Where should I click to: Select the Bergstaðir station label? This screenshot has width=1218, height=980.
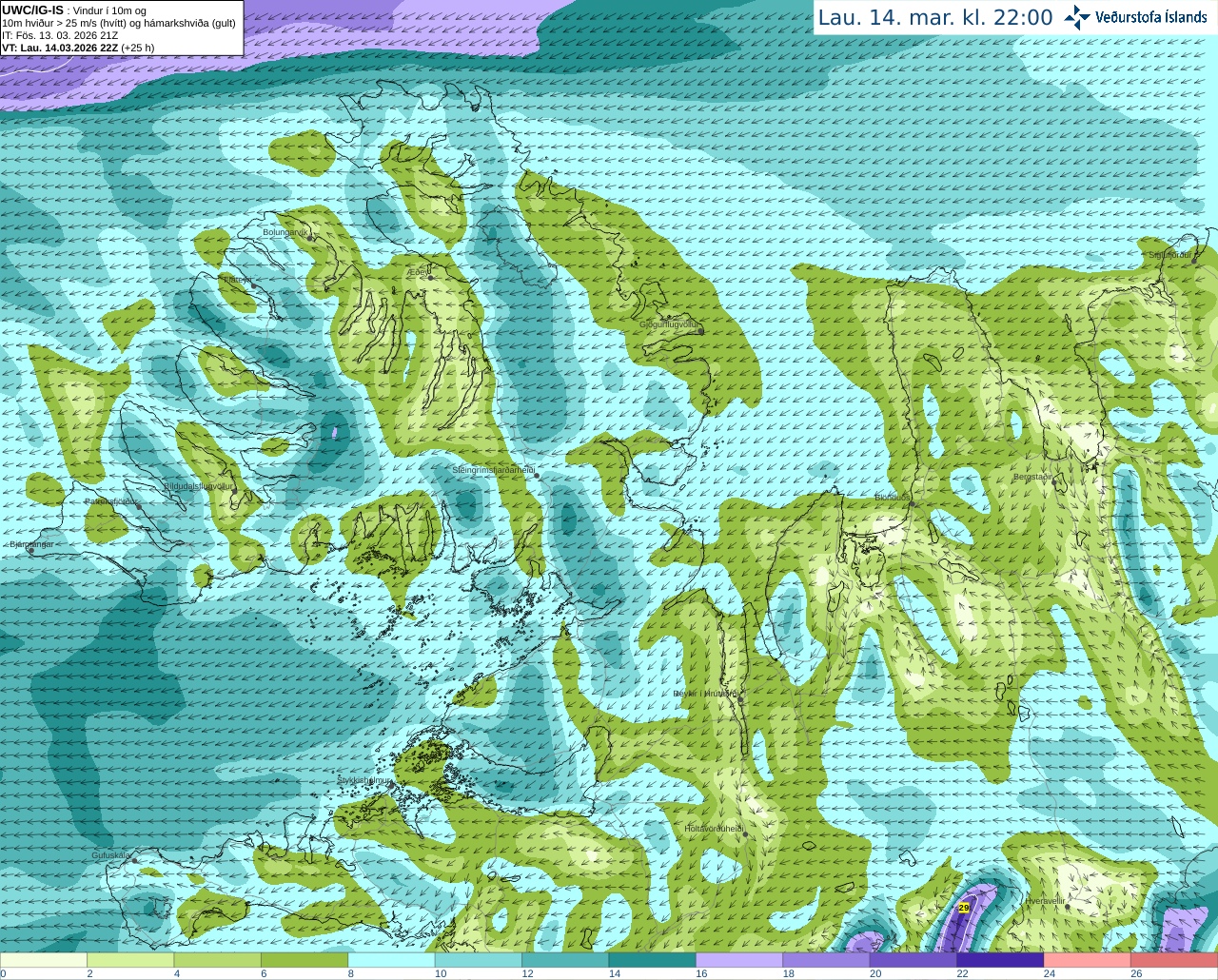tap(1032, 477)
